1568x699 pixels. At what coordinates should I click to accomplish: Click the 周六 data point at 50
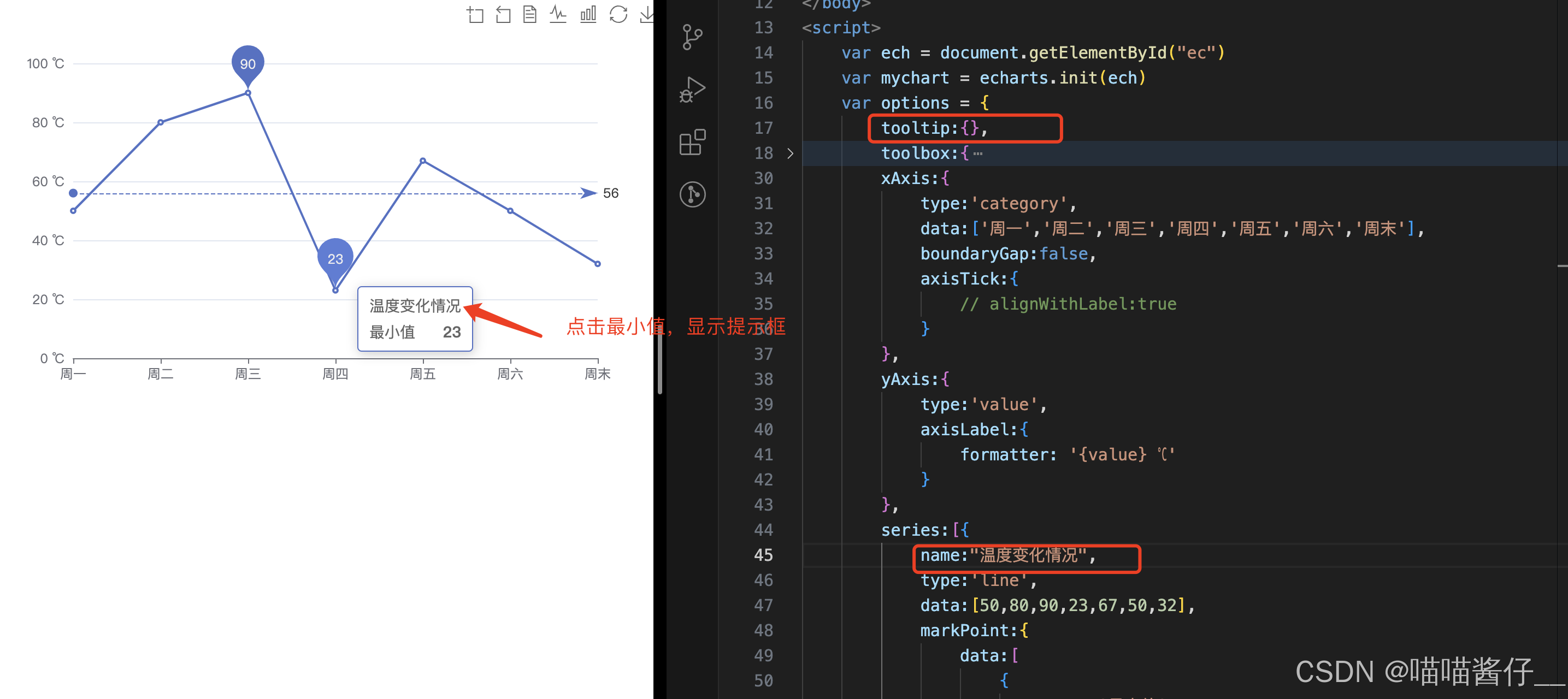click(x=510, y=211)
